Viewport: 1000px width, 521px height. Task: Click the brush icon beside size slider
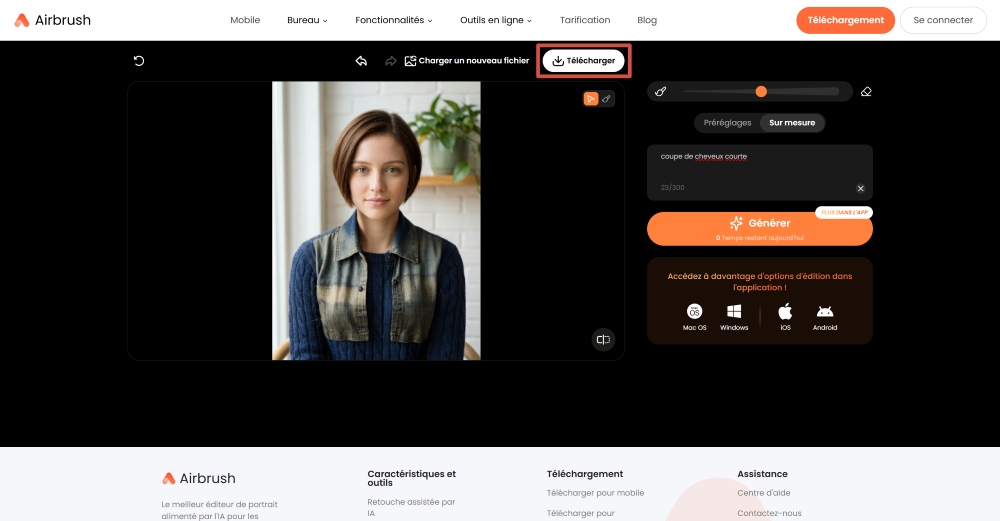[x=661, y=92]
